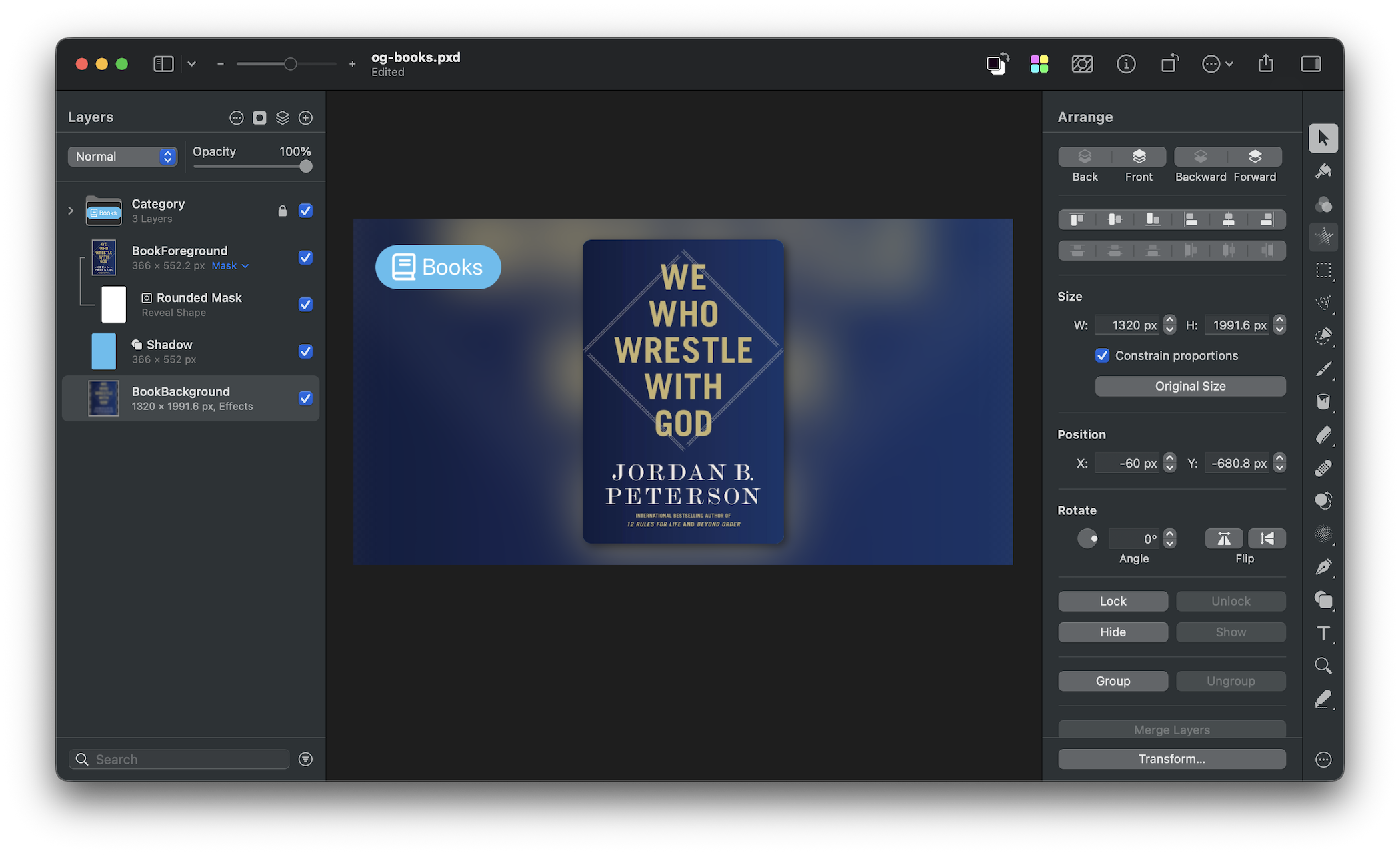1400x855 pixels.
Task: Adjust the Width stepper
Action: click(1169, 325)
